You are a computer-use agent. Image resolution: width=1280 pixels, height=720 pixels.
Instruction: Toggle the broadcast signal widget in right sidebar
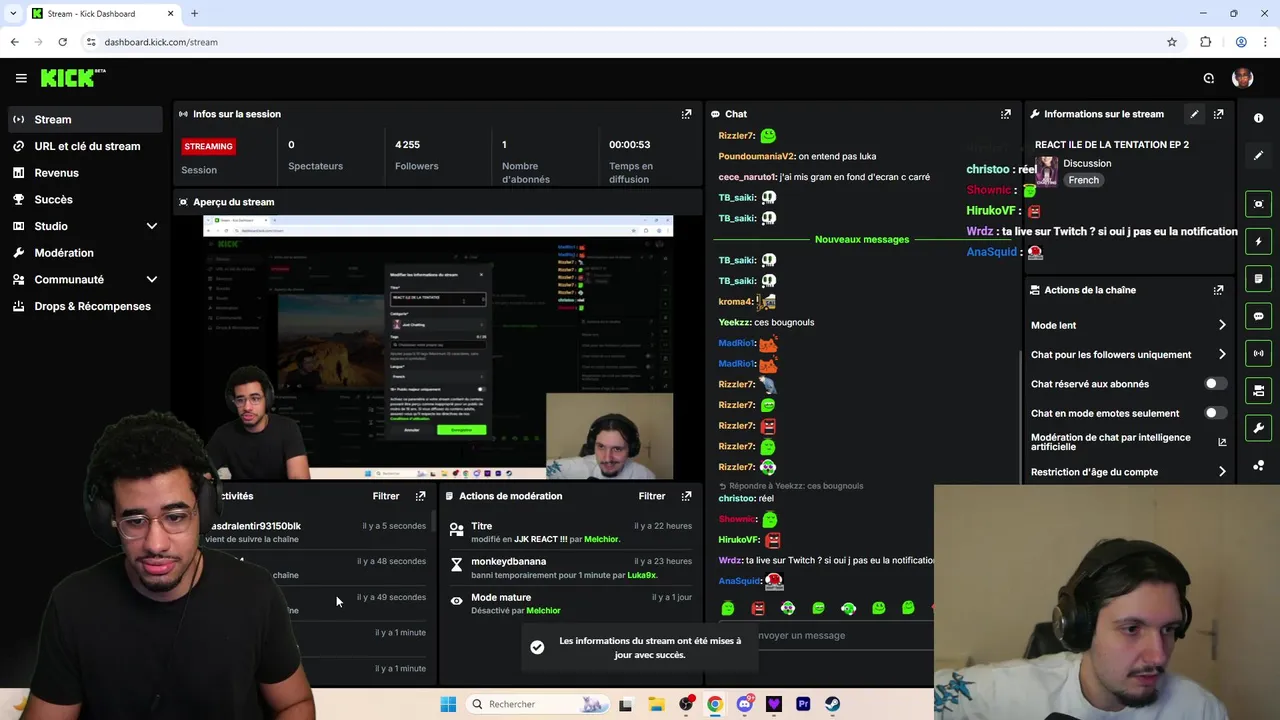[1258, 353]
